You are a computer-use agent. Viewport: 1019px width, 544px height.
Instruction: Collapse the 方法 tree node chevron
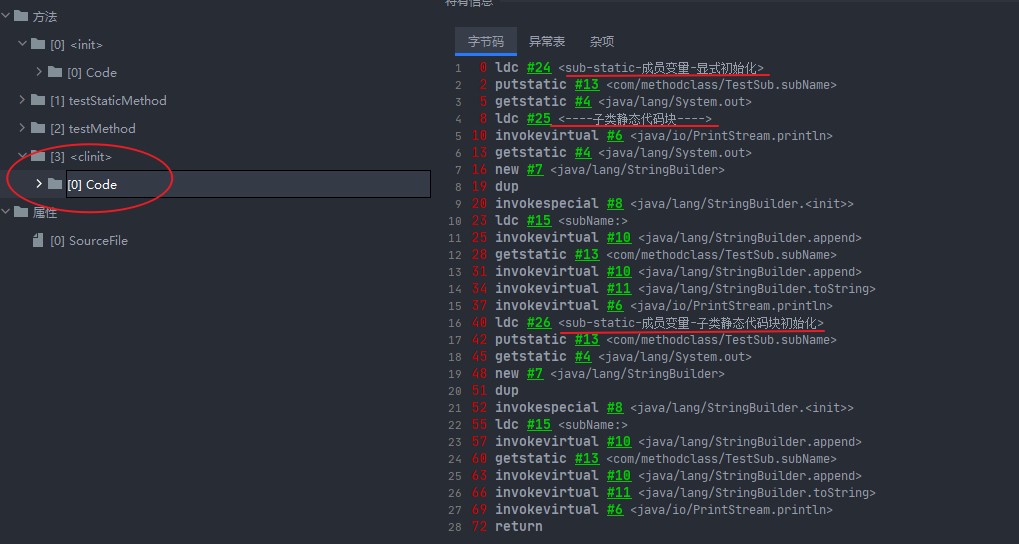pos(6,16)
